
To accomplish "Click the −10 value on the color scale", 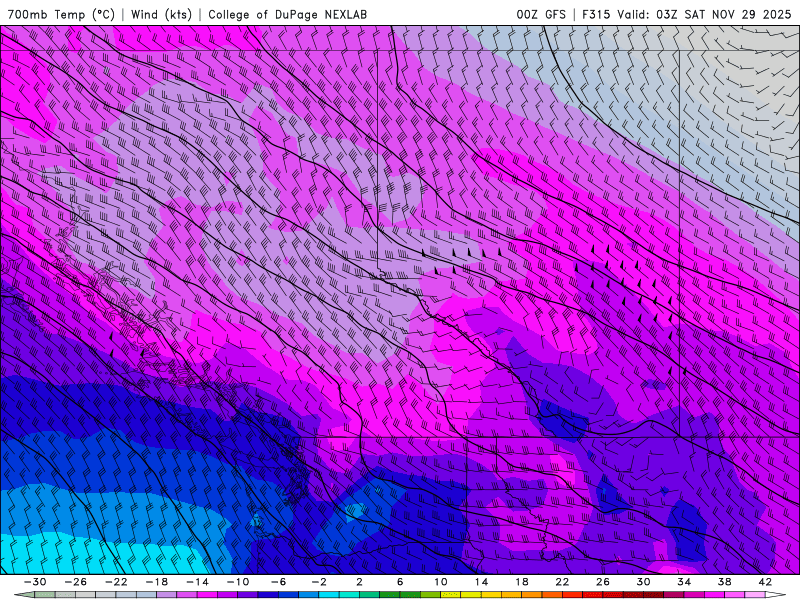I will coord(238,582).
